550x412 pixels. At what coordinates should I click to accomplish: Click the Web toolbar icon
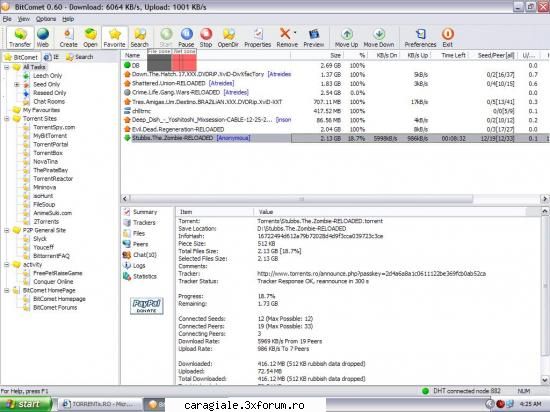pos(43,37)
